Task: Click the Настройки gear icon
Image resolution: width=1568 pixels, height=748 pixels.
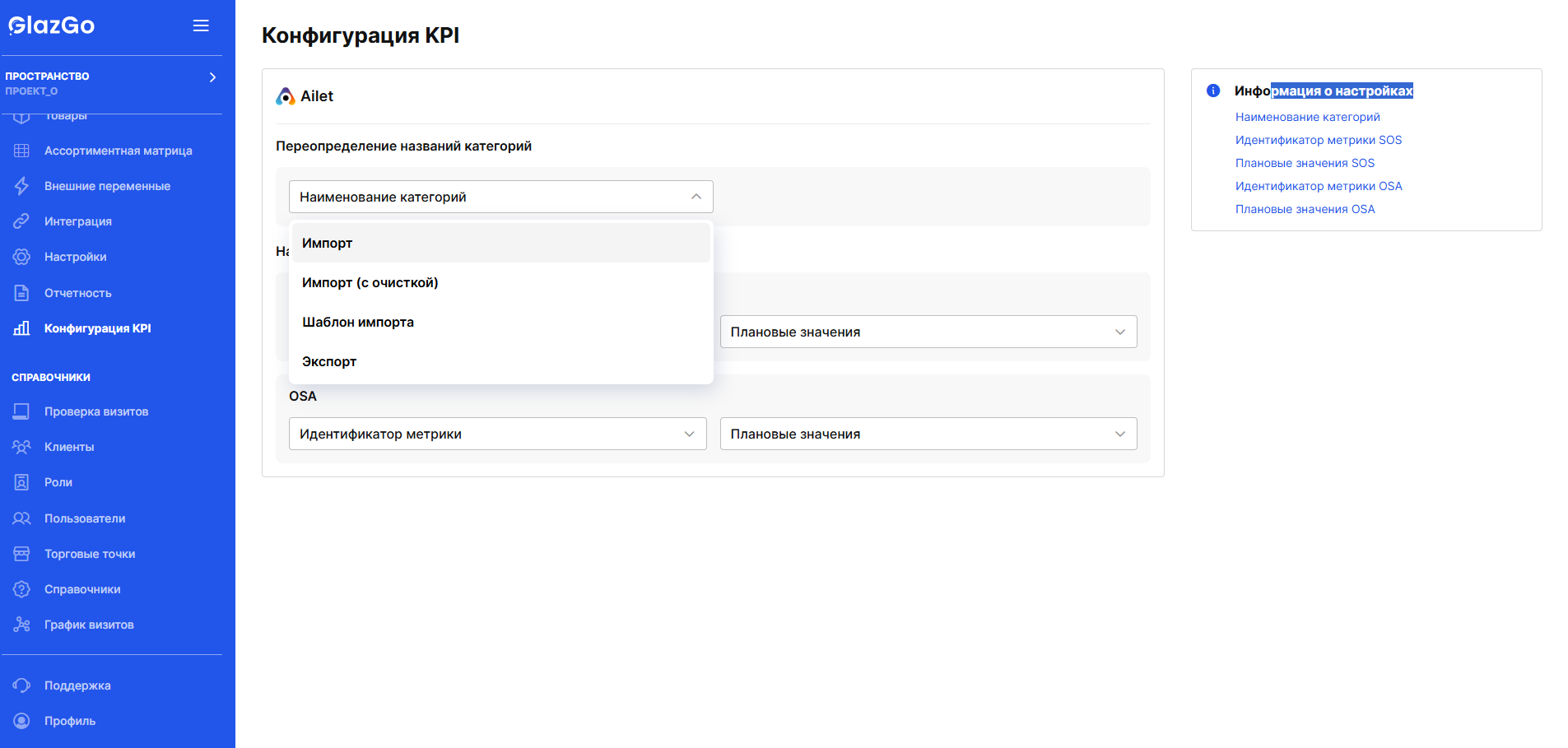Action: click(21, 257)
